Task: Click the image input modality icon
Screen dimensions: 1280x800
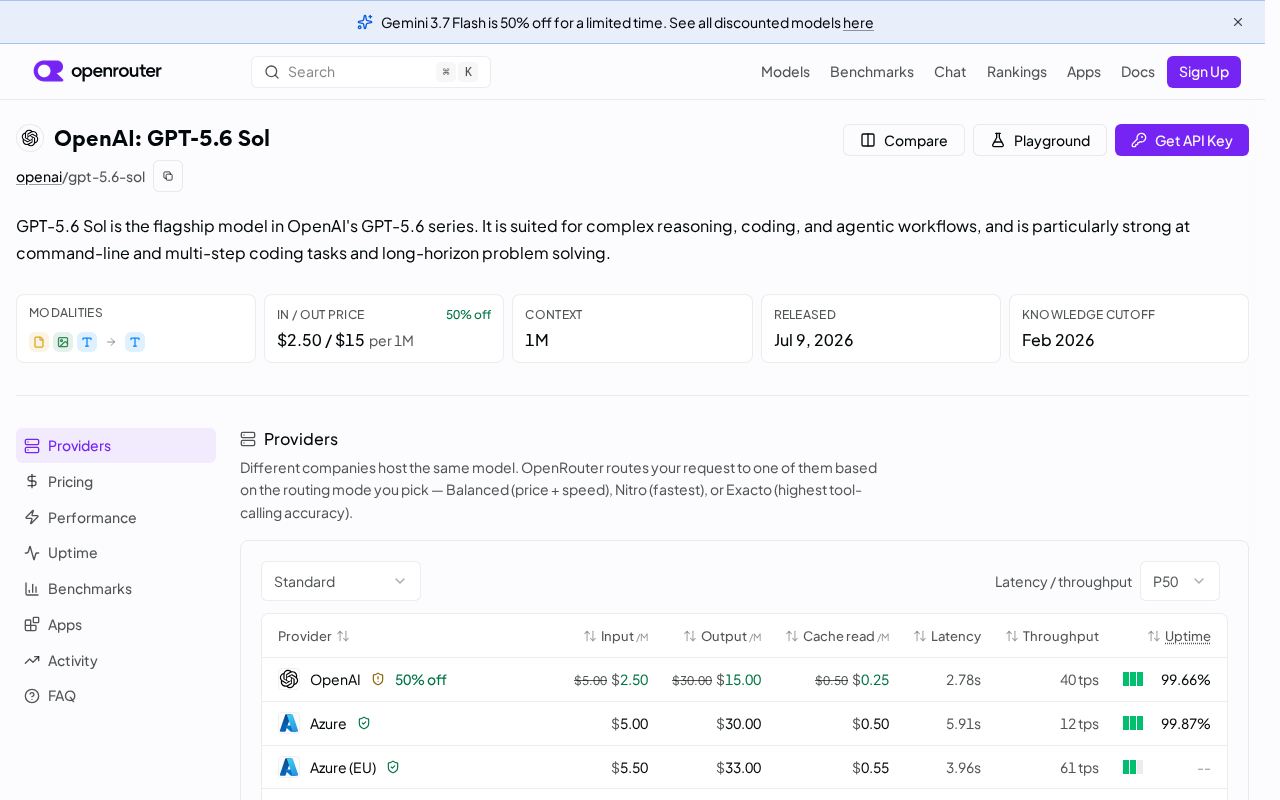Action: [63, 342]
